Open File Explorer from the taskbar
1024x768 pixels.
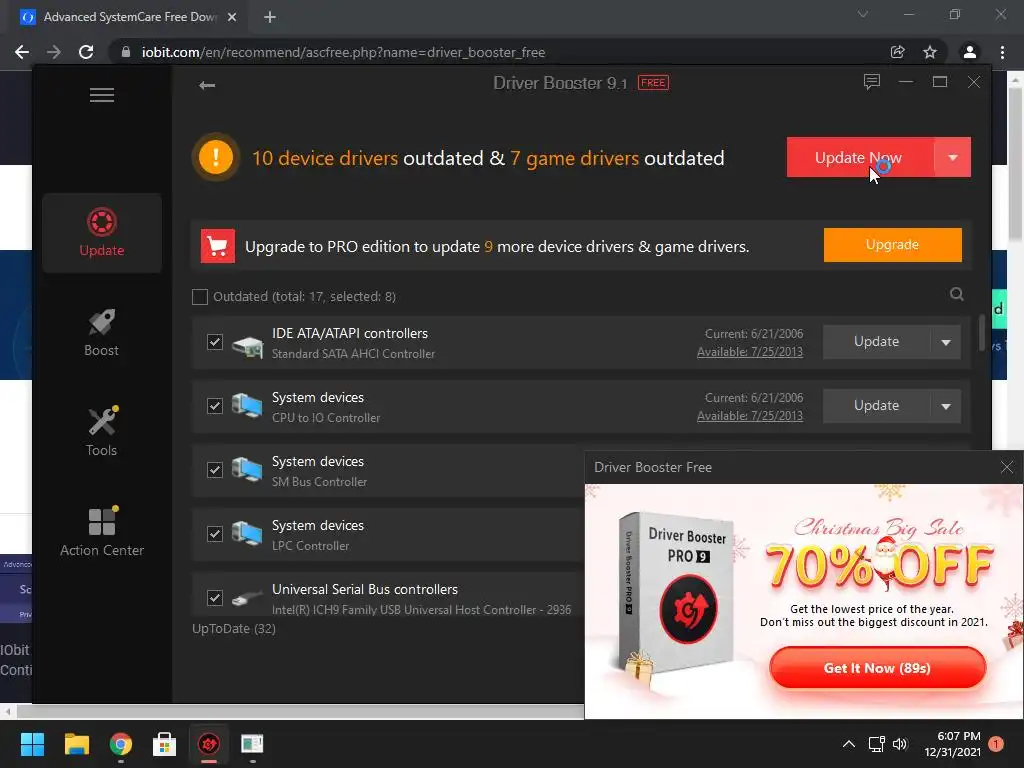pyautogui.click(x=76, y=744)
